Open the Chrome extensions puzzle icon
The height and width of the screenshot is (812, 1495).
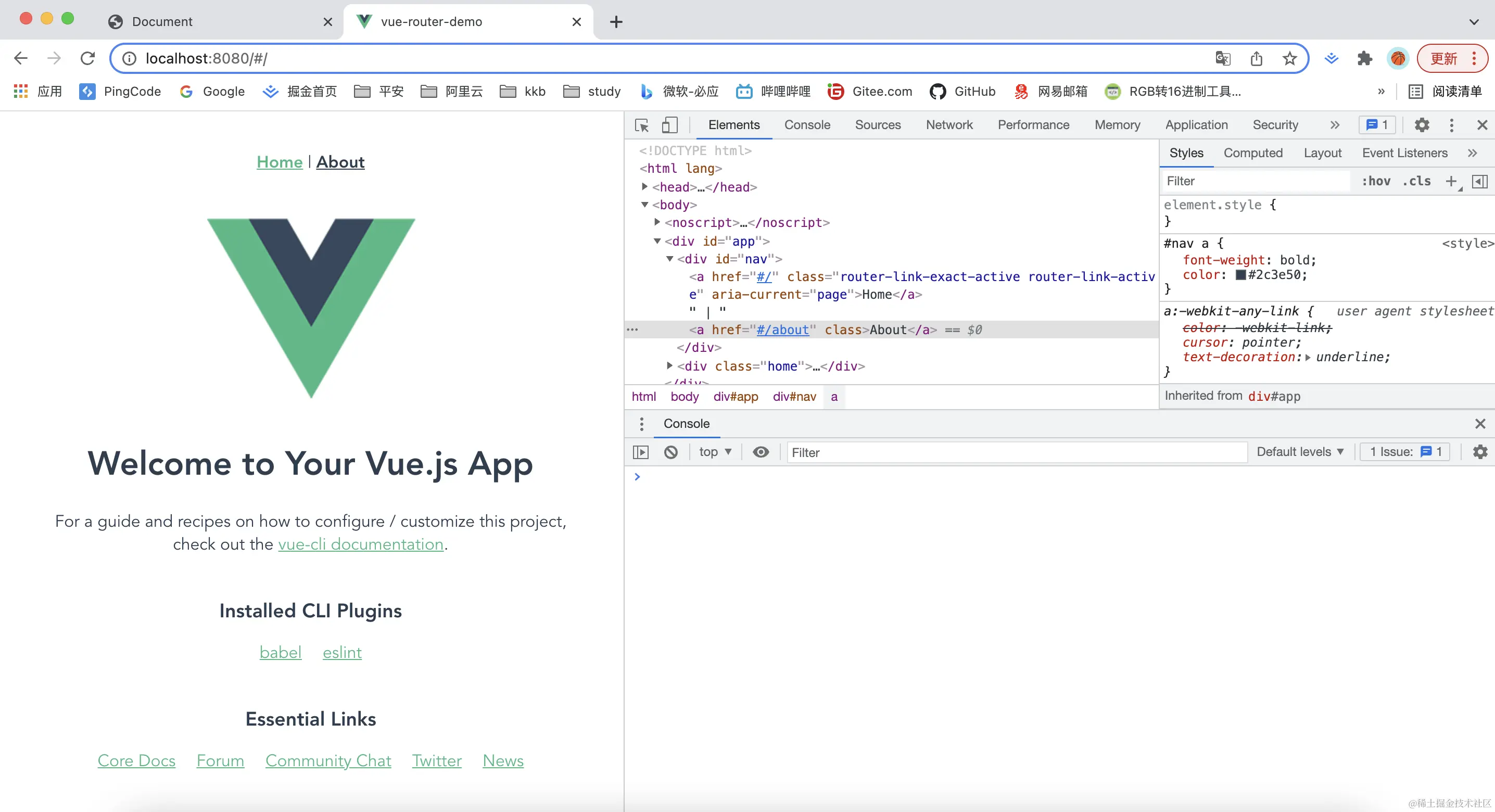[x=1364, y=58]
